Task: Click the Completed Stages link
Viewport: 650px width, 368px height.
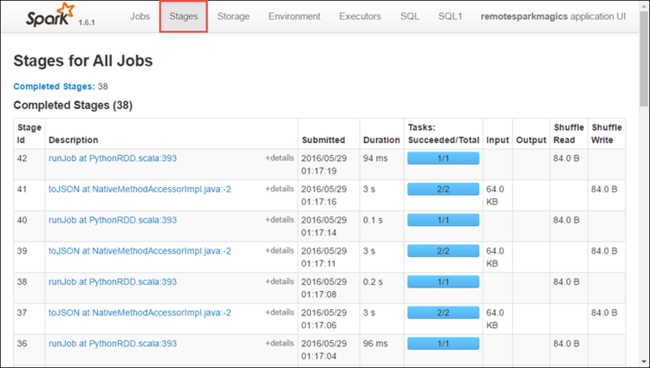Action: [x=54, y=86]
